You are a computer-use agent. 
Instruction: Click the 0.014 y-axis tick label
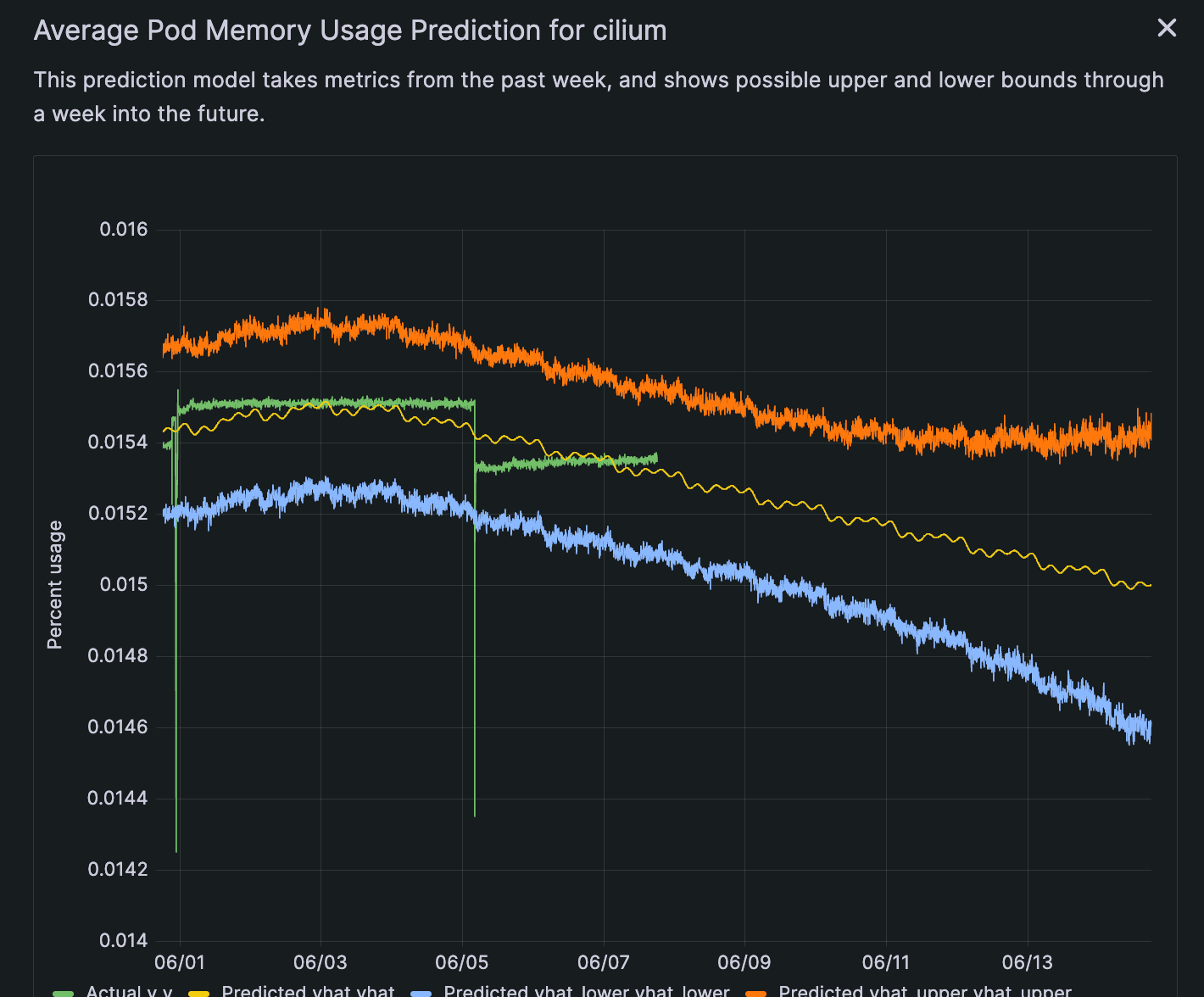124,940
